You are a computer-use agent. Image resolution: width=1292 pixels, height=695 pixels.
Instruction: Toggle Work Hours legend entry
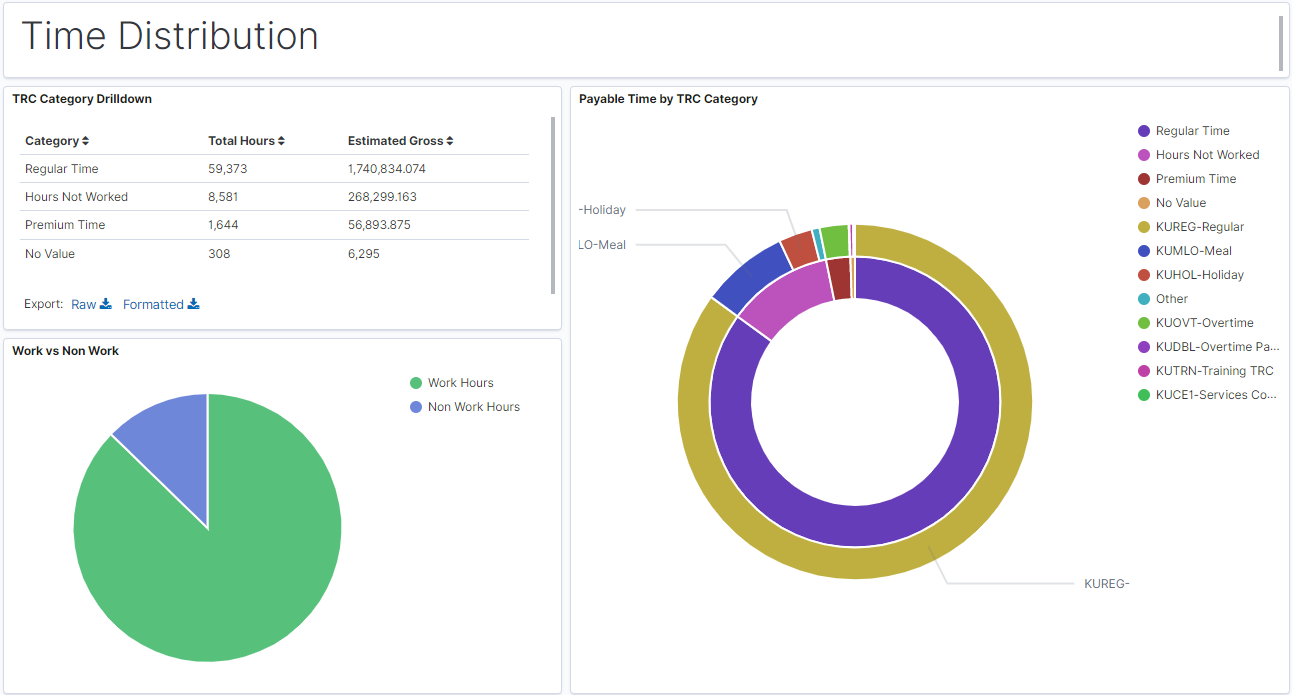pyautogui.click(x=452, y=383)
